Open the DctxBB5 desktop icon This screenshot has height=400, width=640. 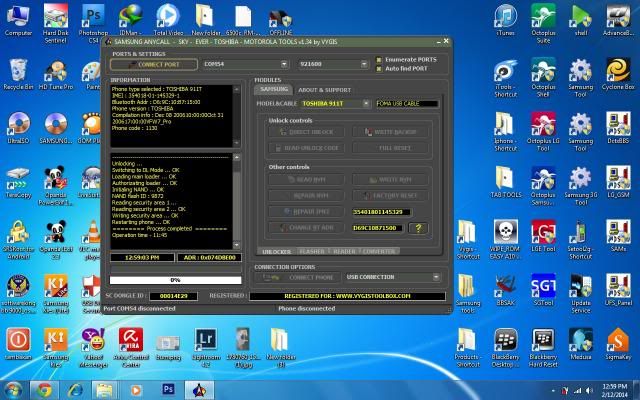618,128
